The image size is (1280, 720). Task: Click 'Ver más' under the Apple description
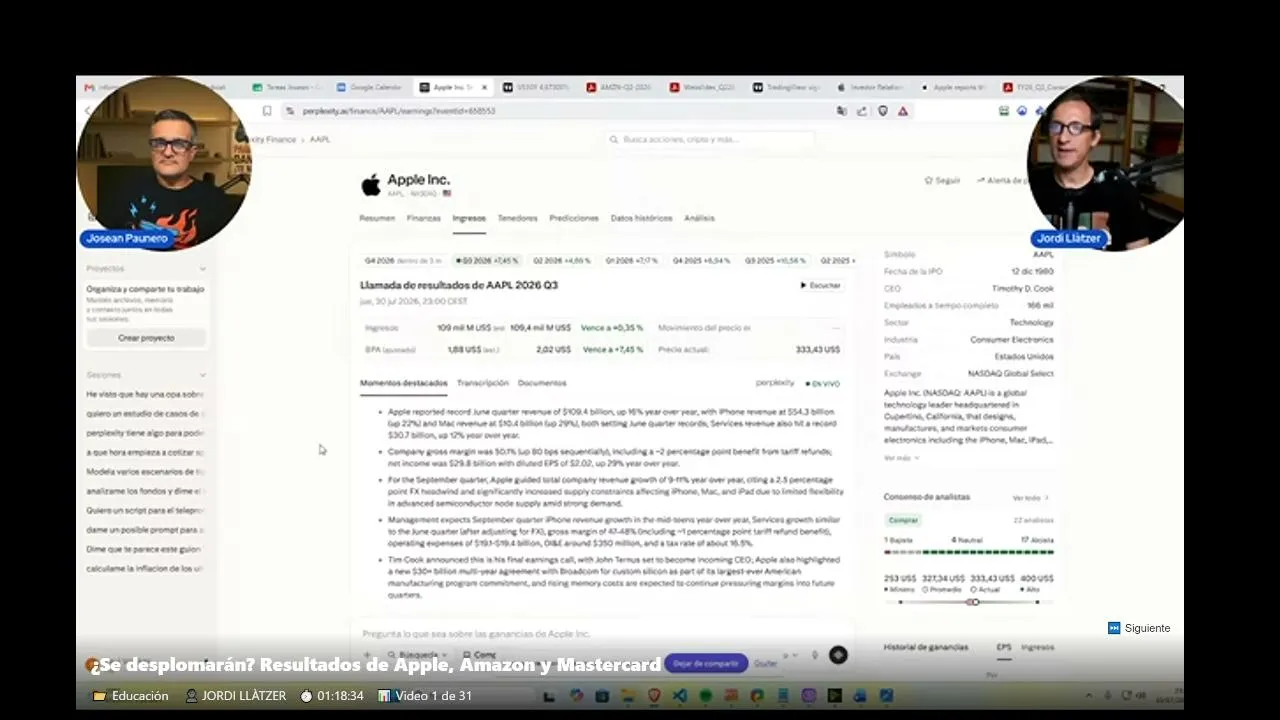pos(900,458)
